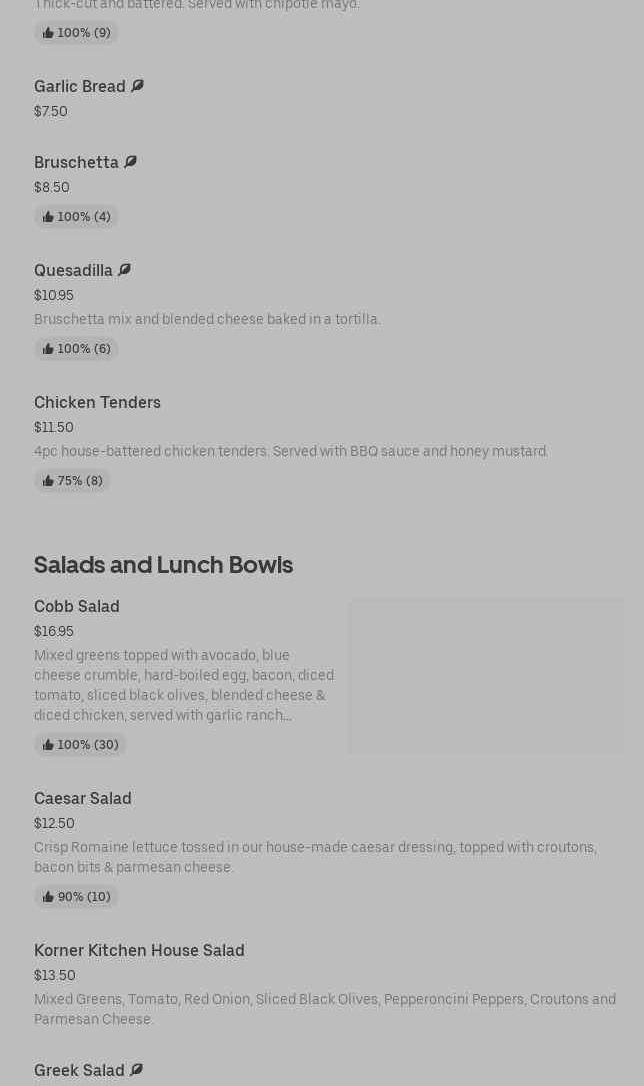The height and width of the screenshot is (1086, 644).
Task: Click the Salads and Lunch Bowls heading
Action: coord(163,564)
